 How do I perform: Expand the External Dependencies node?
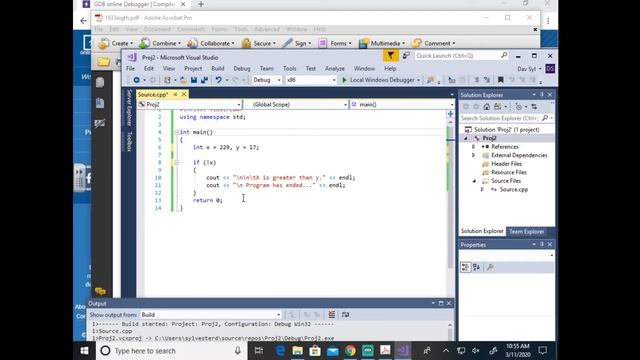click(x=473, y=155)
